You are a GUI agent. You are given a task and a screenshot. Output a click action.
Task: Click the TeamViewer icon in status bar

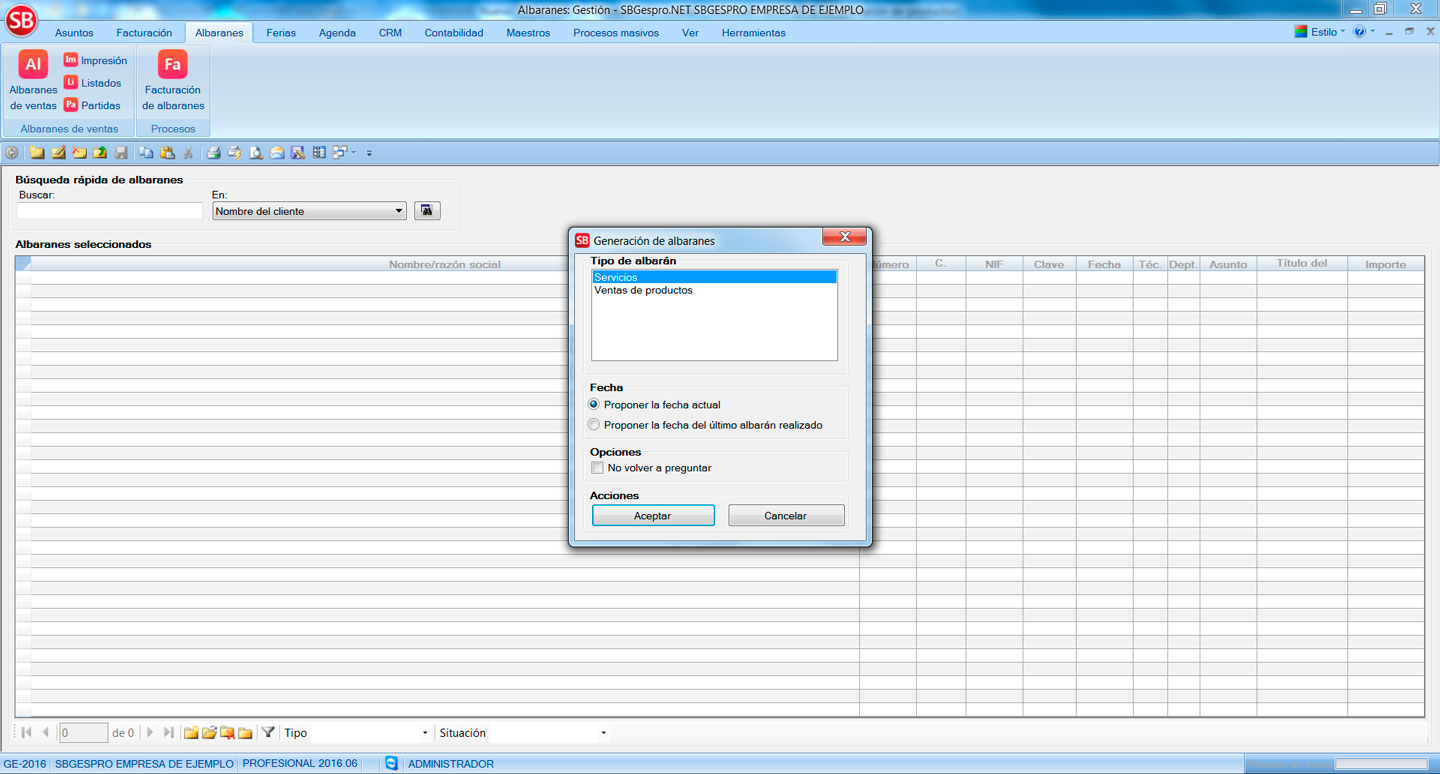(391, 763)
